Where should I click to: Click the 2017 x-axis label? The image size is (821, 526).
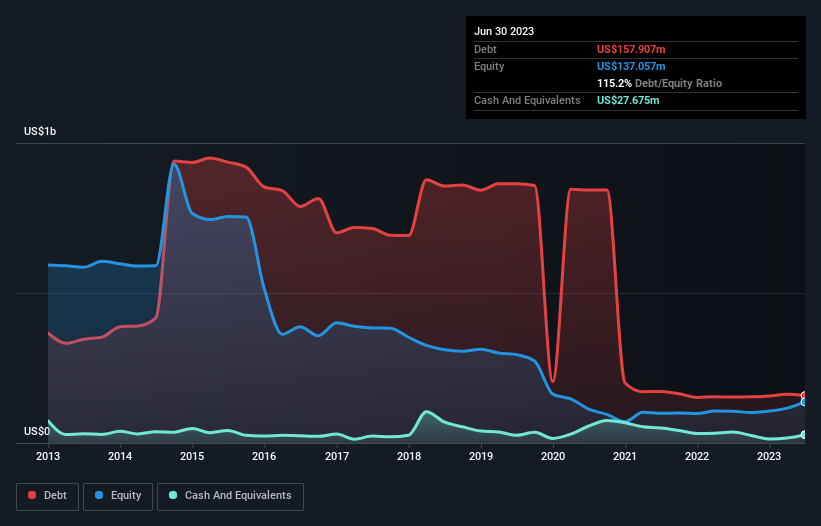(x=337, y=456)
